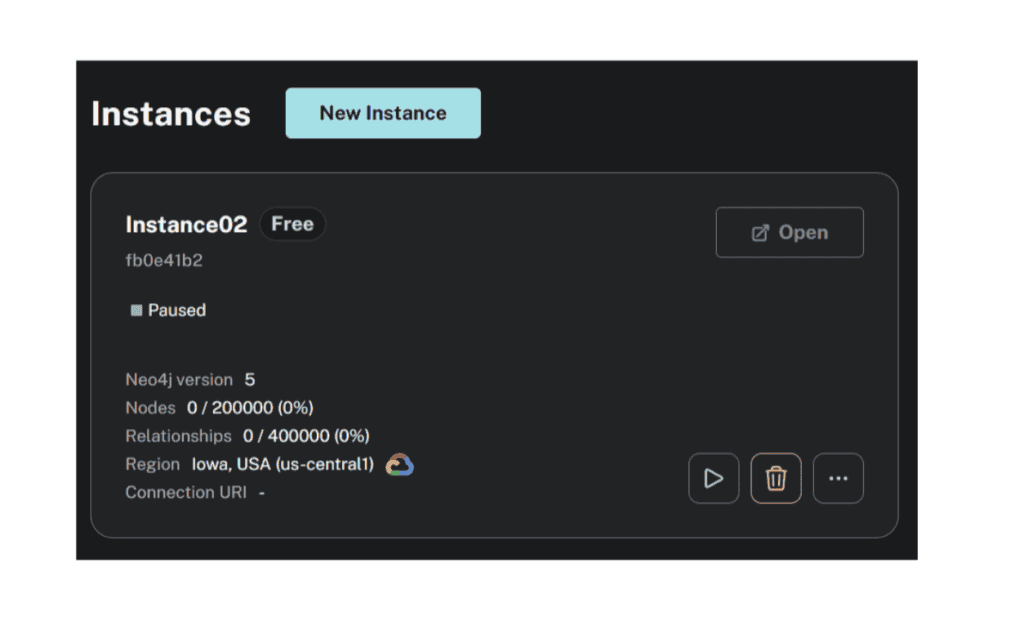Open the three-dot more options menu
Screen dimensions: 1024x639
[x=838, y=478]
